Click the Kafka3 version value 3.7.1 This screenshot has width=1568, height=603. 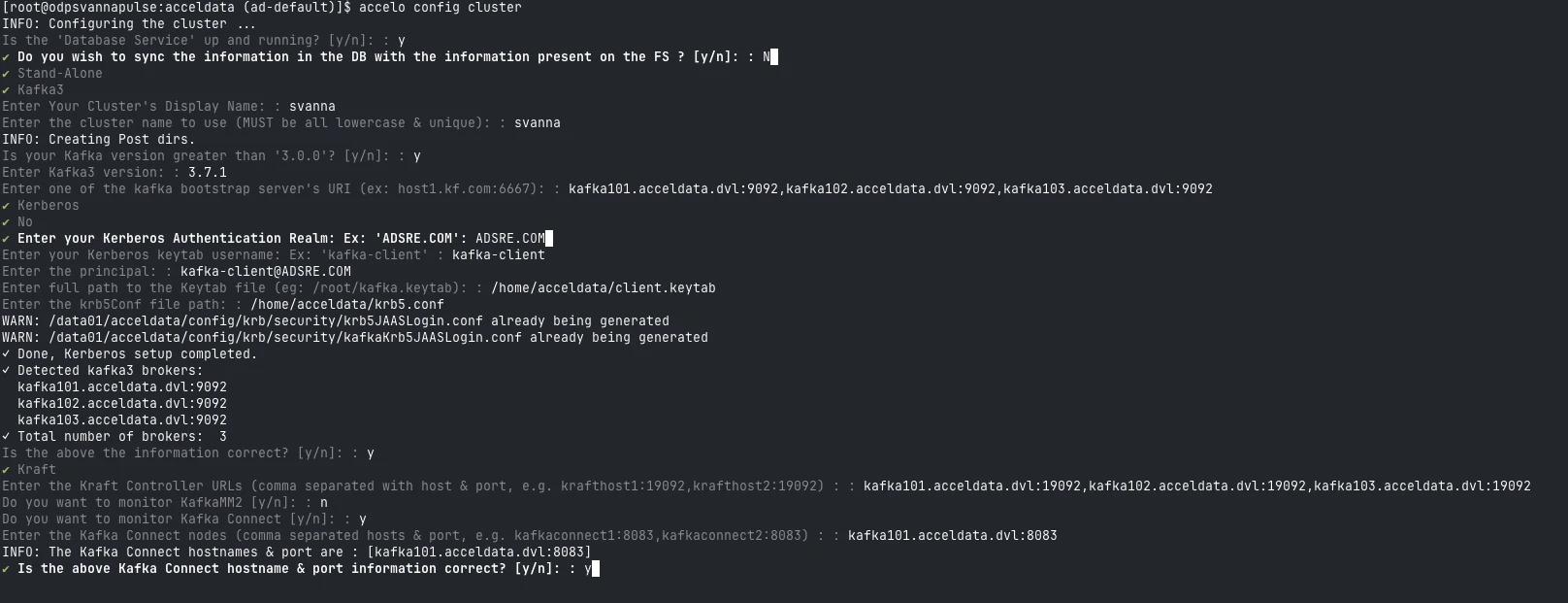pyautogui.click(x=207, y=173)
